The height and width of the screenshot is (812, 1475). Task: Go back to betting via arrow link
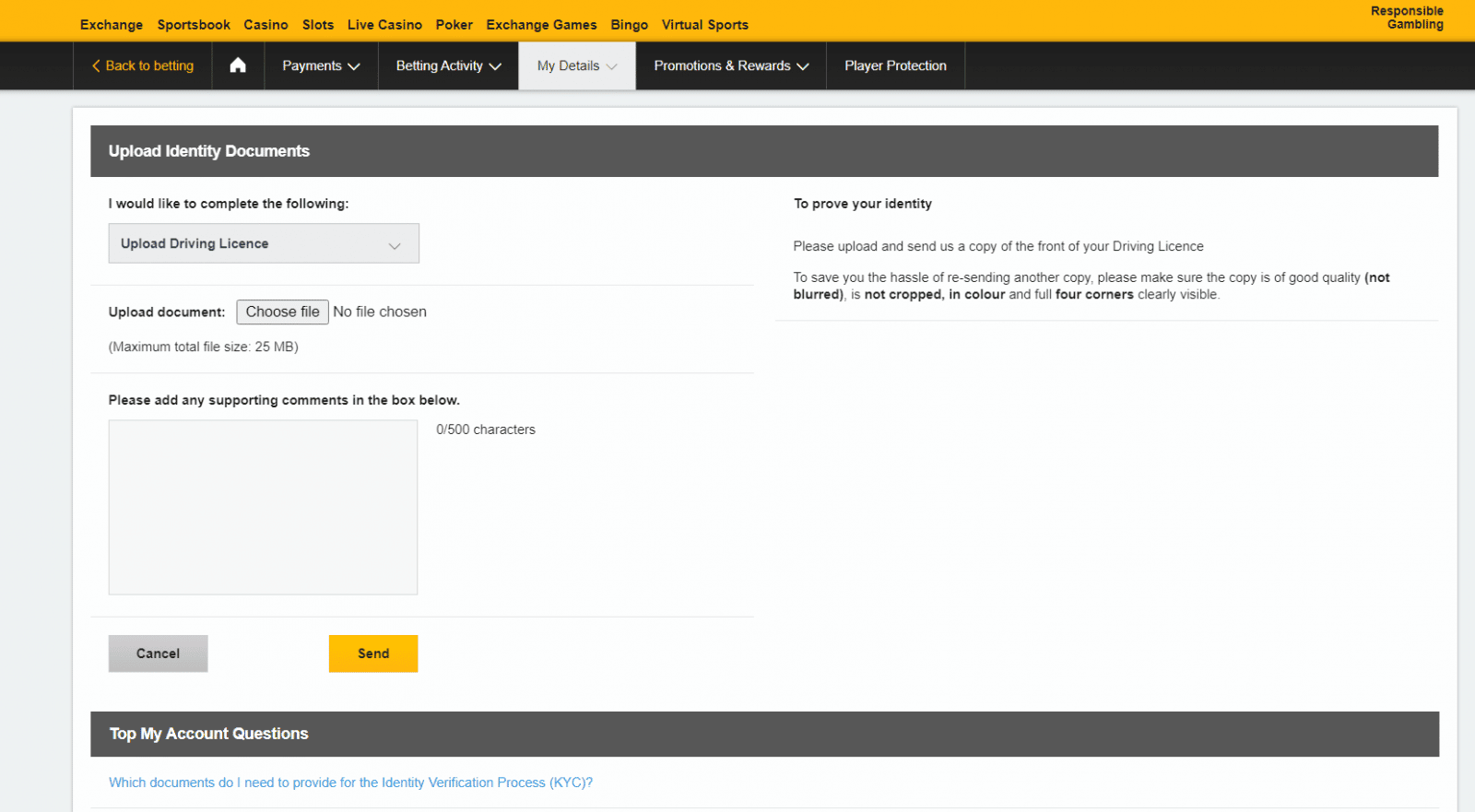143,65
